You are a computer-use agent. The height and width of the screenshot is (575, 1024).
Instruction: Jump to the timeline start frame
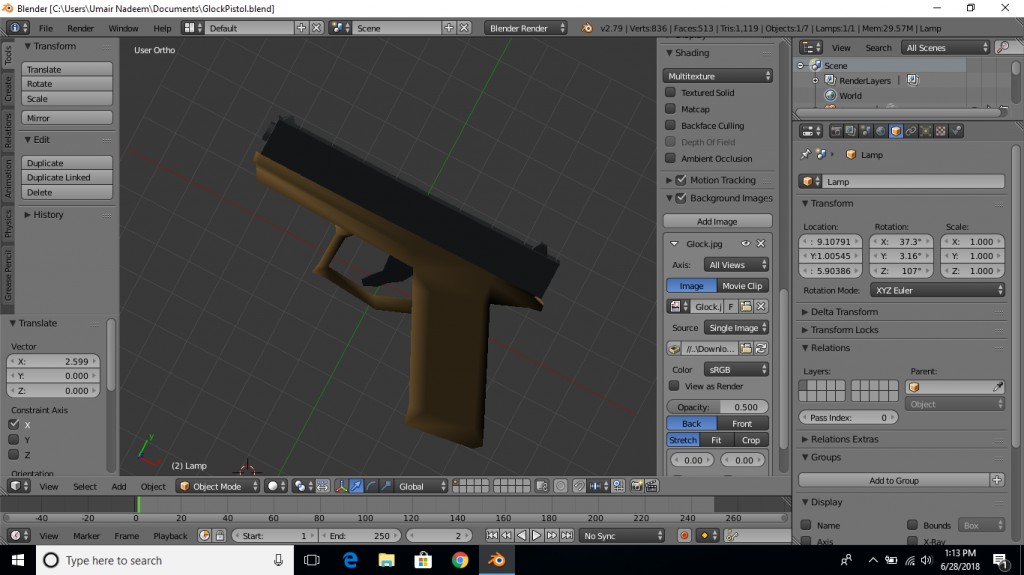(x=492, y=536)
